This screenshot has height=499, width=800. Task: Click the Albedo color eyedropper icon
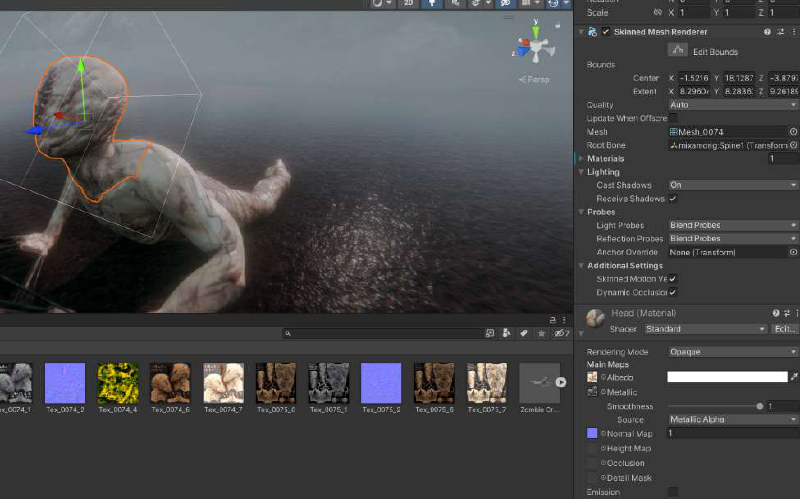tap(794, 378)
